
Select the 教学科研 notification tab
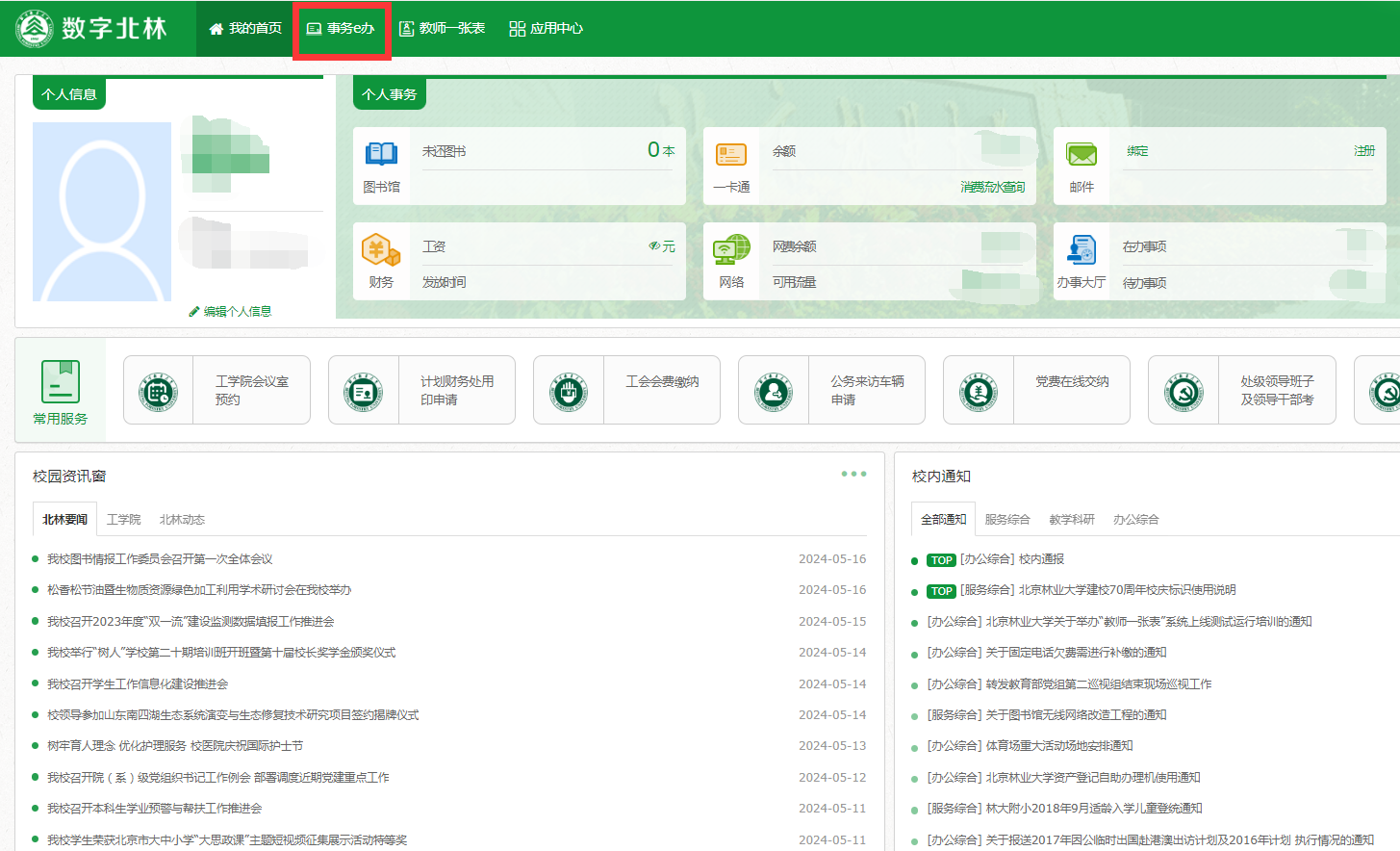coord(1072,520)
